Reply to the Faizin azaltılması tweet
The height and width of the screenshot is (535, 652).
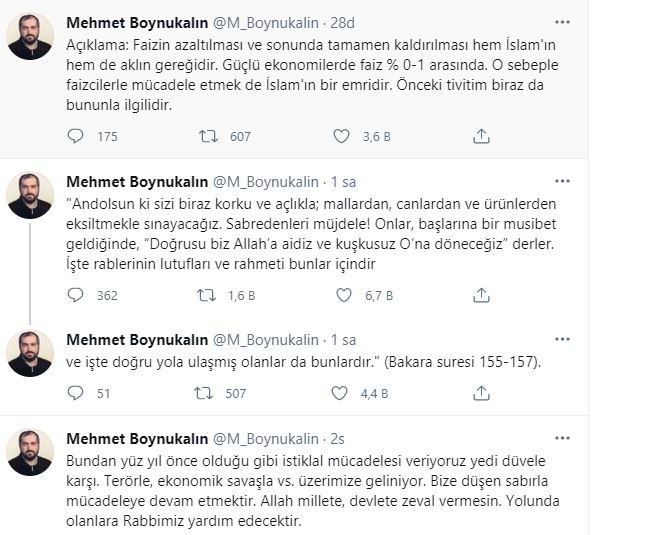[77, 137]
